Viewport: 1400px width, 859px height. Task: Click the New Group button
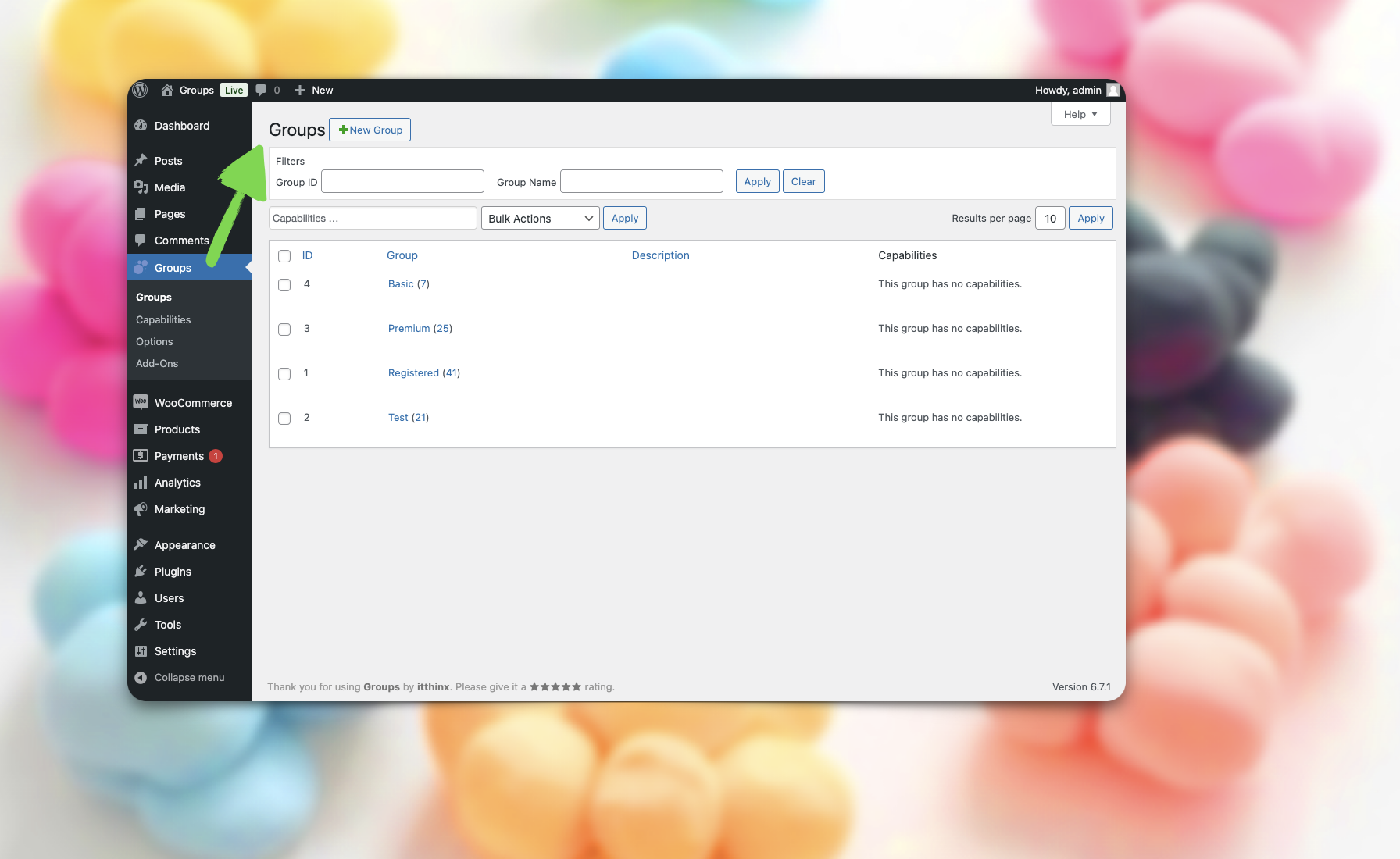coord(370,130)
